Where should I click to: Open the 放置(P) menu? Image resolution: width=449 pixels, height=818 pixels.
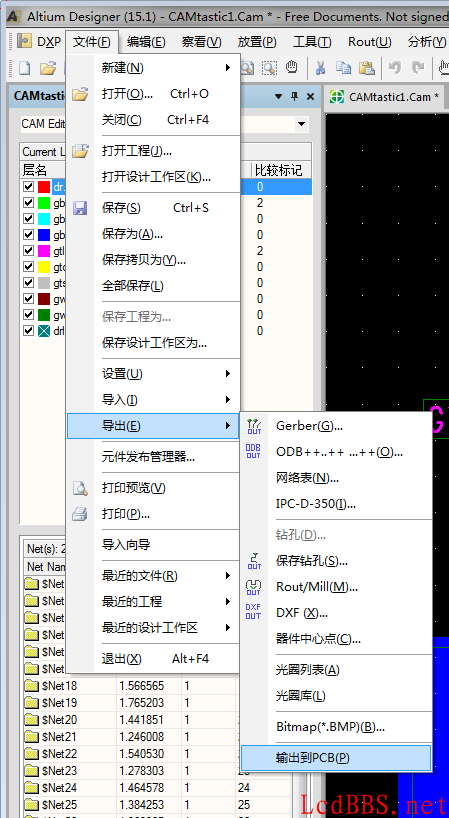tap(257, 42)
